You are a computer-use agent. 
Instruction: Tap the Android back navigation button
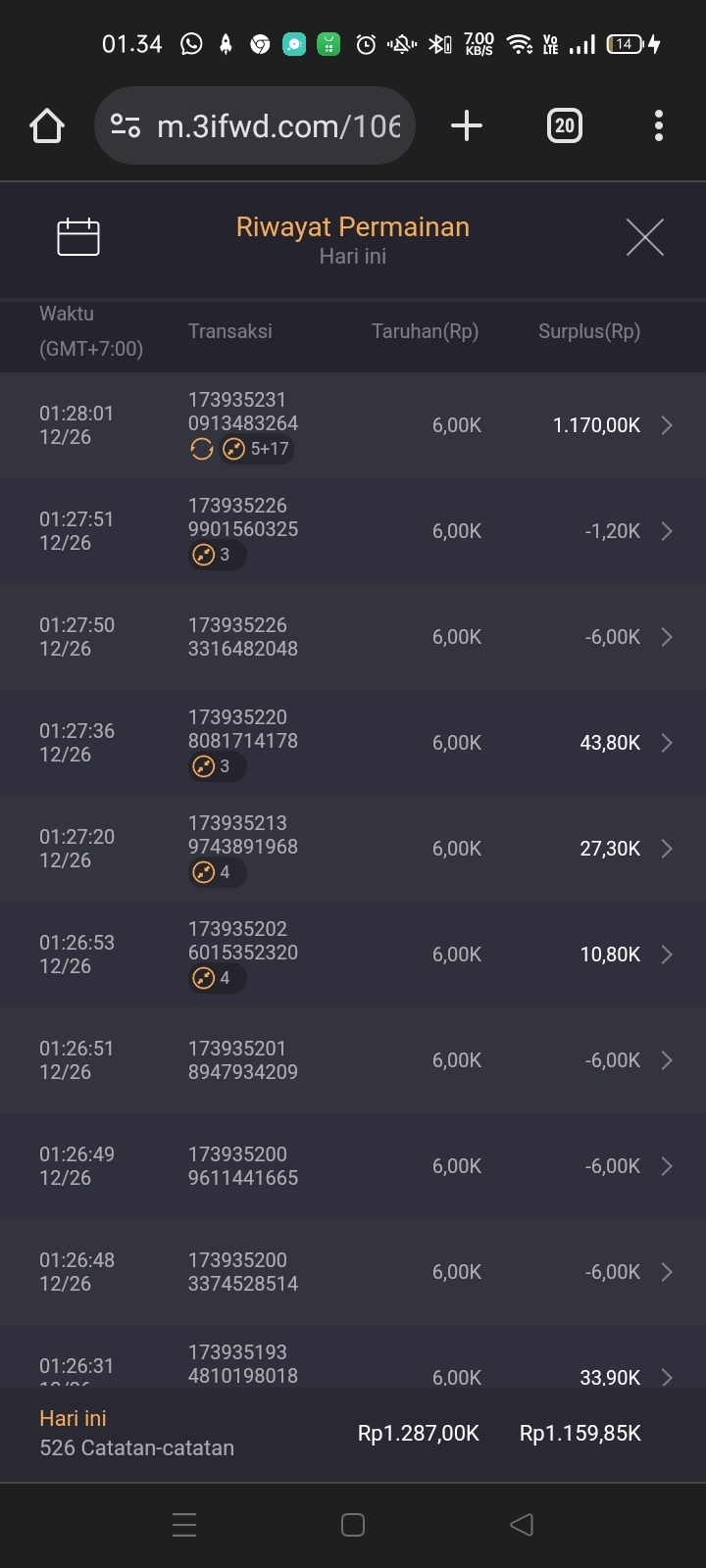[x=522, y=1524]
